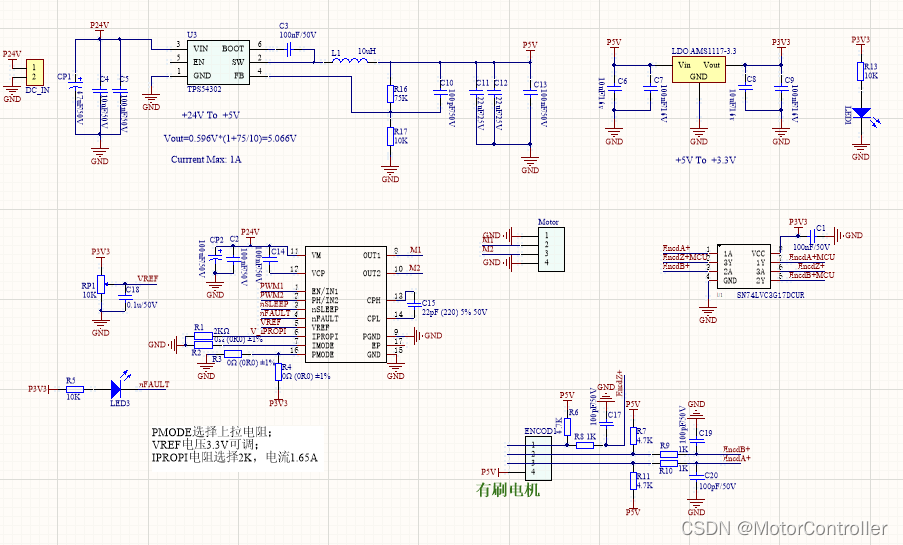The width and height of the screenshot is (903, 545).
Task: Select capacitor C10 beside R16
Action: coord(440,90)
